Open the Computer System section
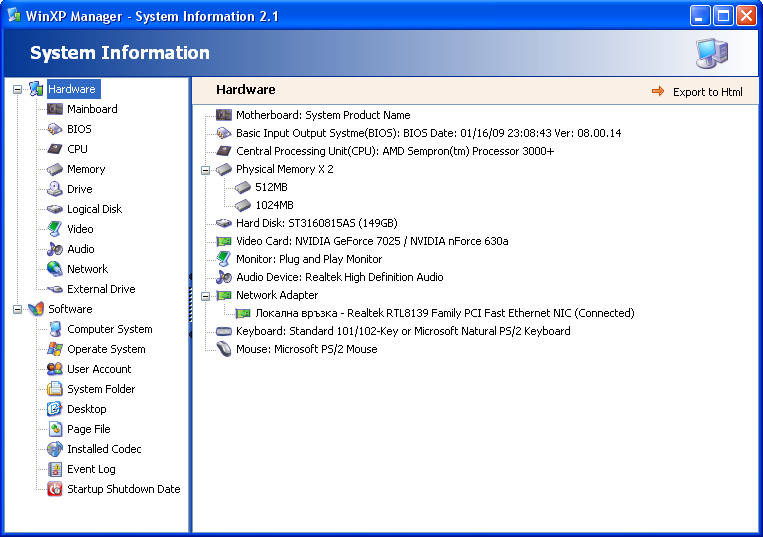Screen dimensions: 763x537 pyautogui.click(x=109, y=329)
